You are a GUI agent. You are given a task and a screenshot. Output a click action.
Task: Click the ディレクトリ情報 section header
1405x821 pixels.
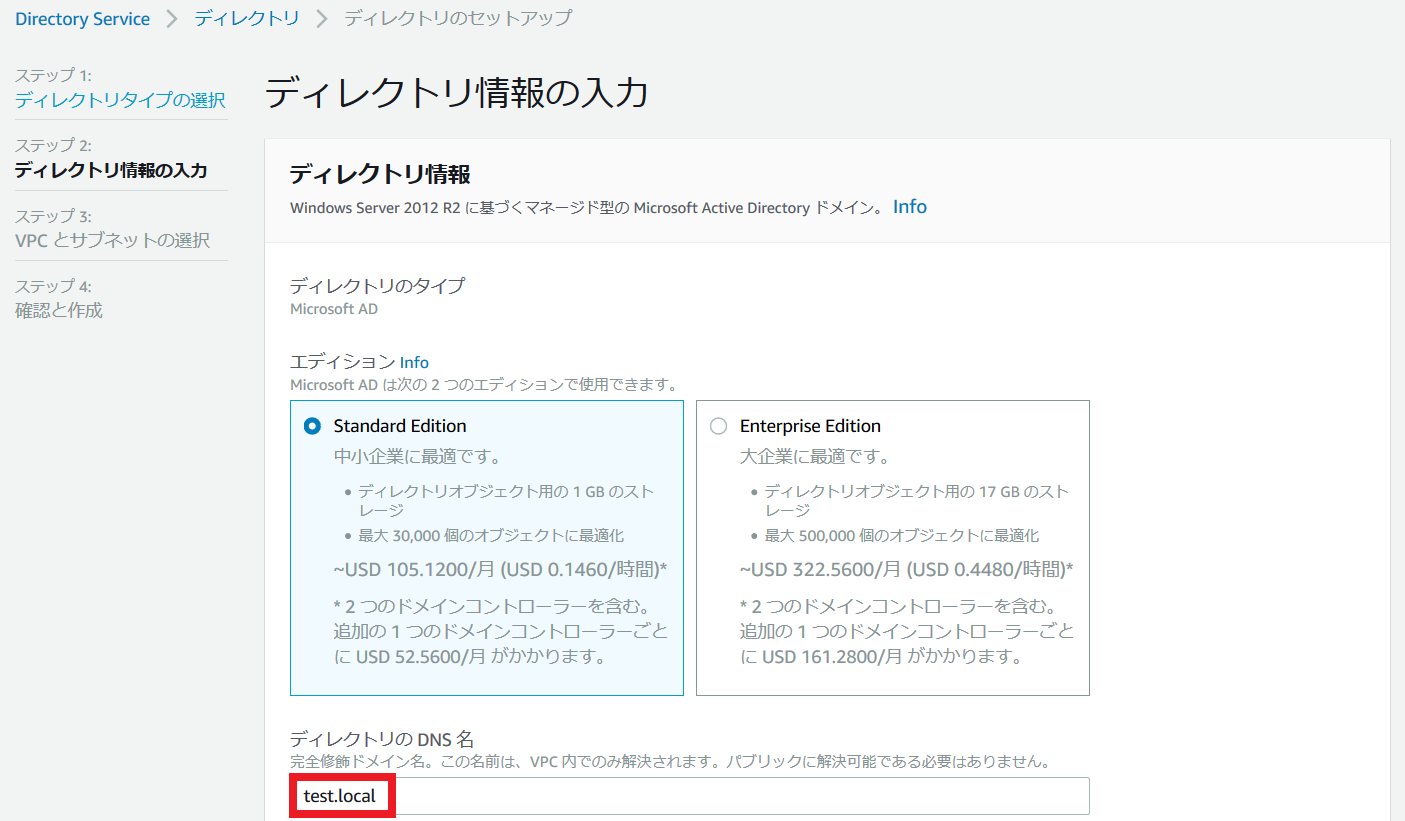coord(380,175)
